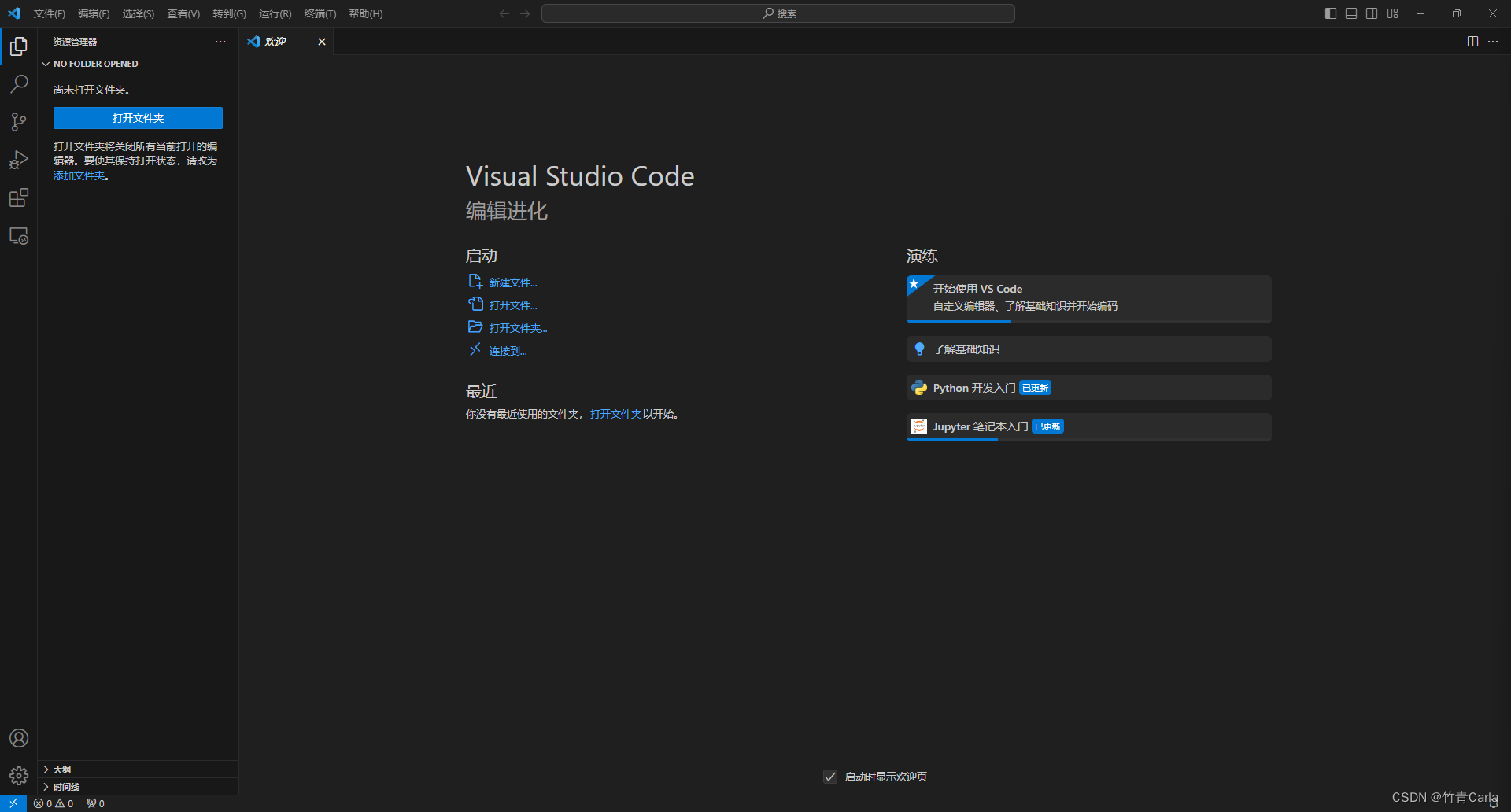Click the notification bell in status bar

pyautogui.click(x=1494, y=803)
